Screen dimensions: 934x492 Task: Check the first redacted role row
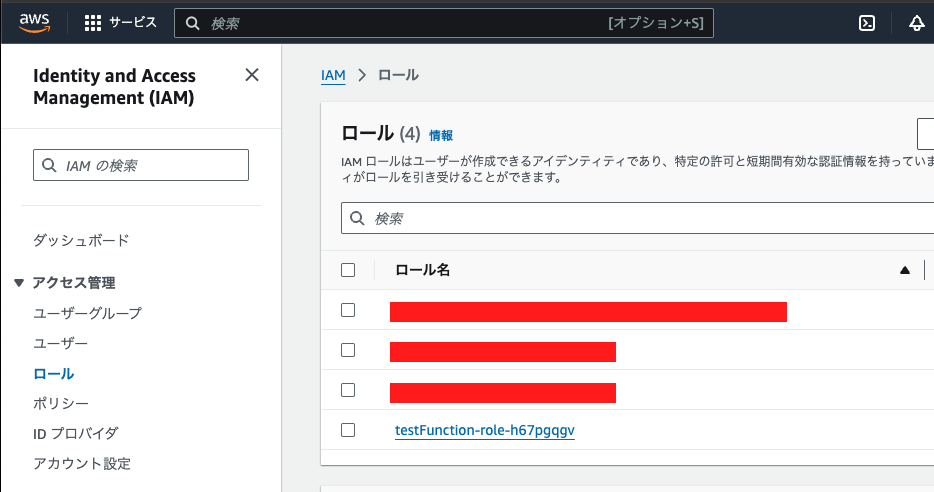tap(348, 310)
